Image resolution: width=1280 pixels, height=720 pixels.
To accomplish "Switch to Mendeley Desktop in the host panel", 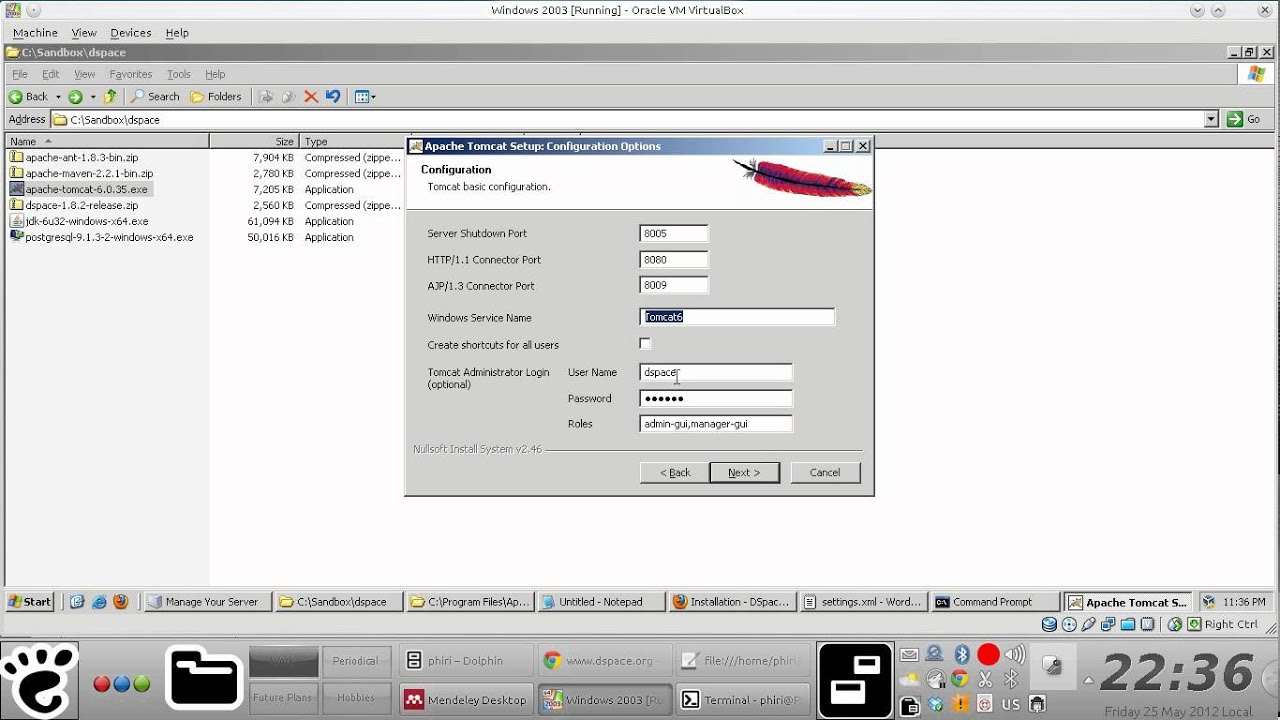I will [x=466, y=700].
